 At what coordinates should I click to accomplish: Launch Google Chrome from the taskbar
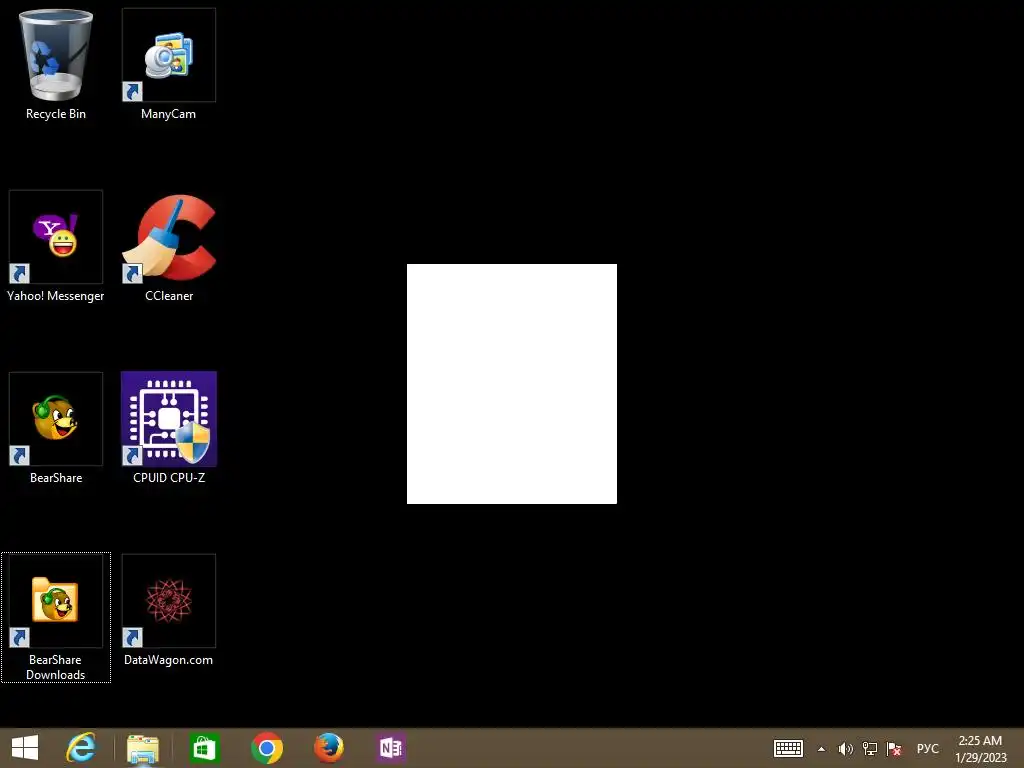point(266,748)
